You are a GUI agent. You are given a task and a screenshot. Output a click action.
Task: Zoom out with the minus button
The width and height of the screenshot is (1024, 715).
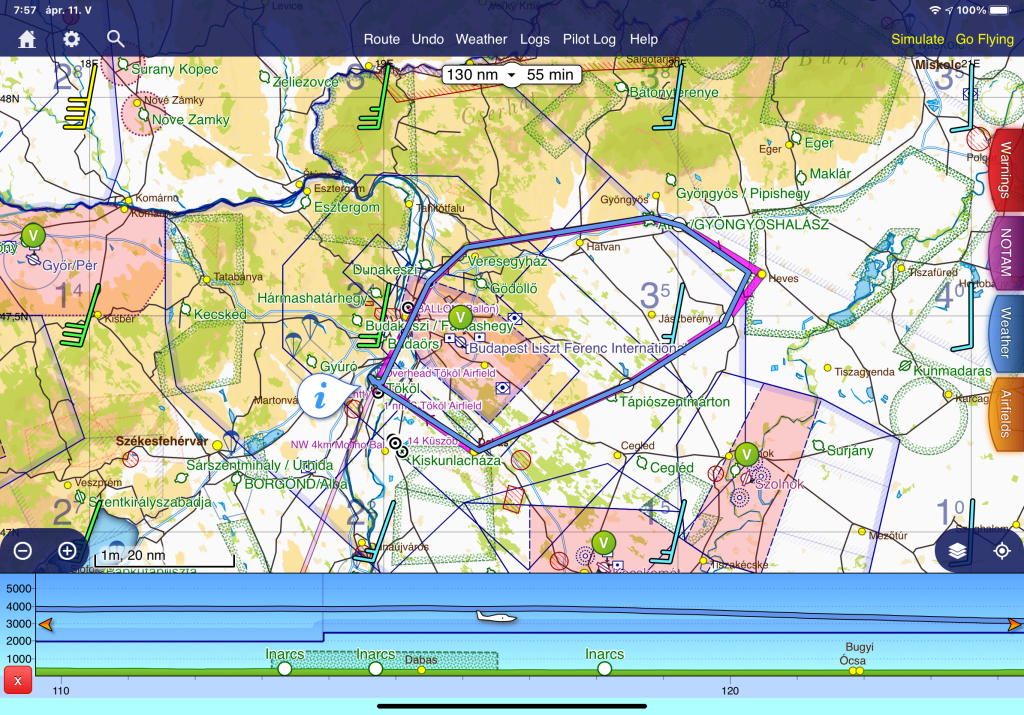tap(23, 551)
